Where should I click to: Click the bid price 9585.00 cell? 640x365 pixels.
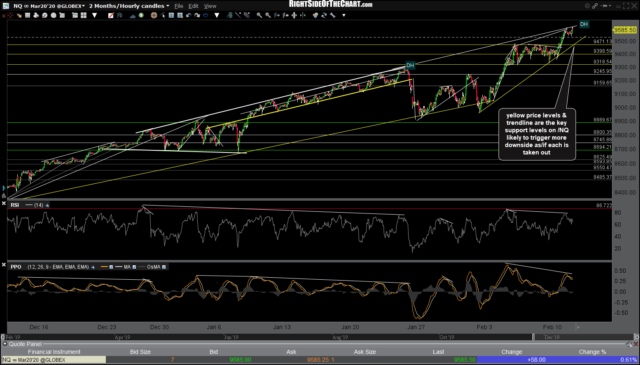pyautogui.click(x=240, y=360)
